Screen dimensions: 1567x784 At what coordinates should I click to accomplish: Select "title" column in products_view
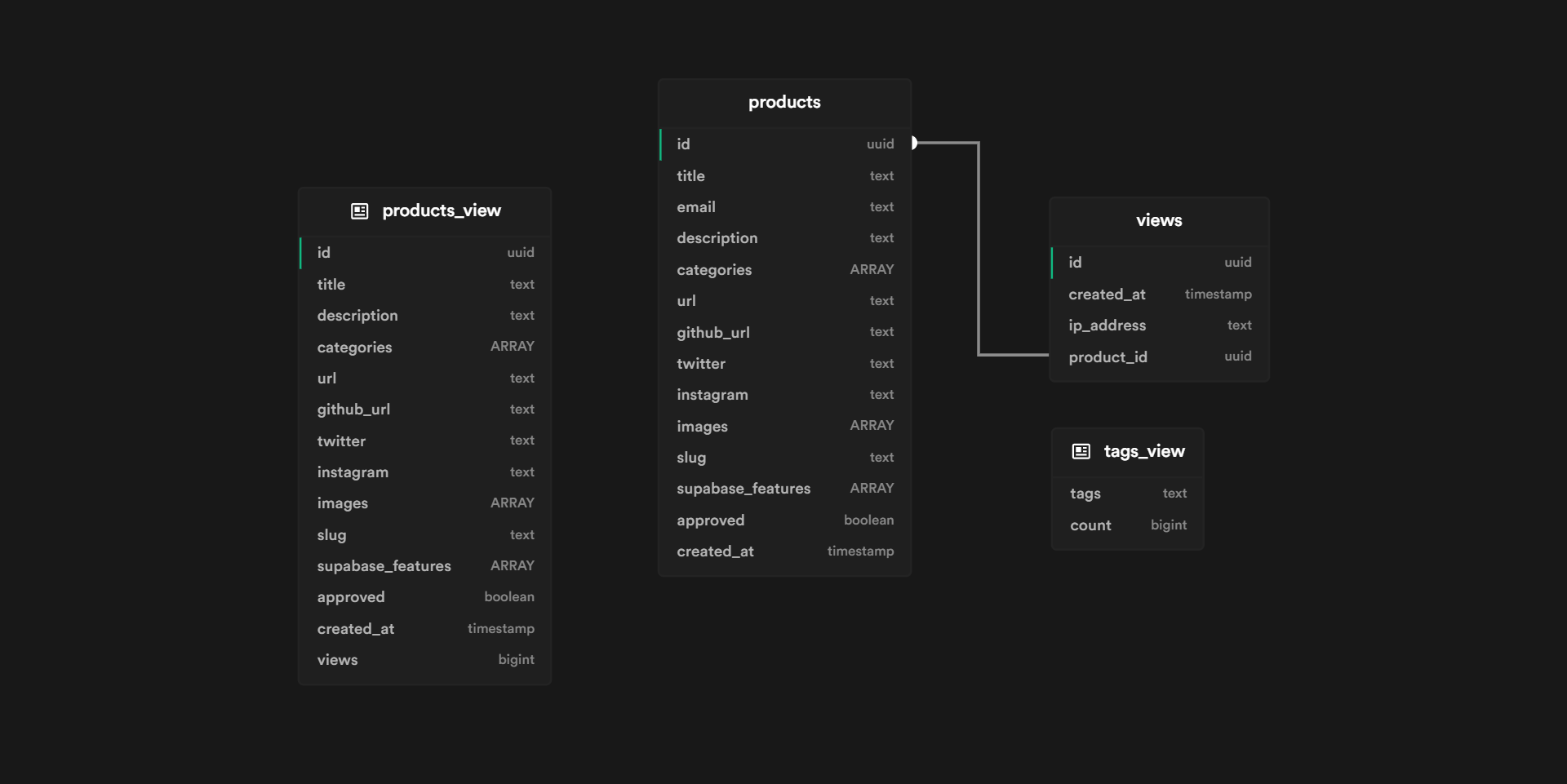tap(424, 285)
